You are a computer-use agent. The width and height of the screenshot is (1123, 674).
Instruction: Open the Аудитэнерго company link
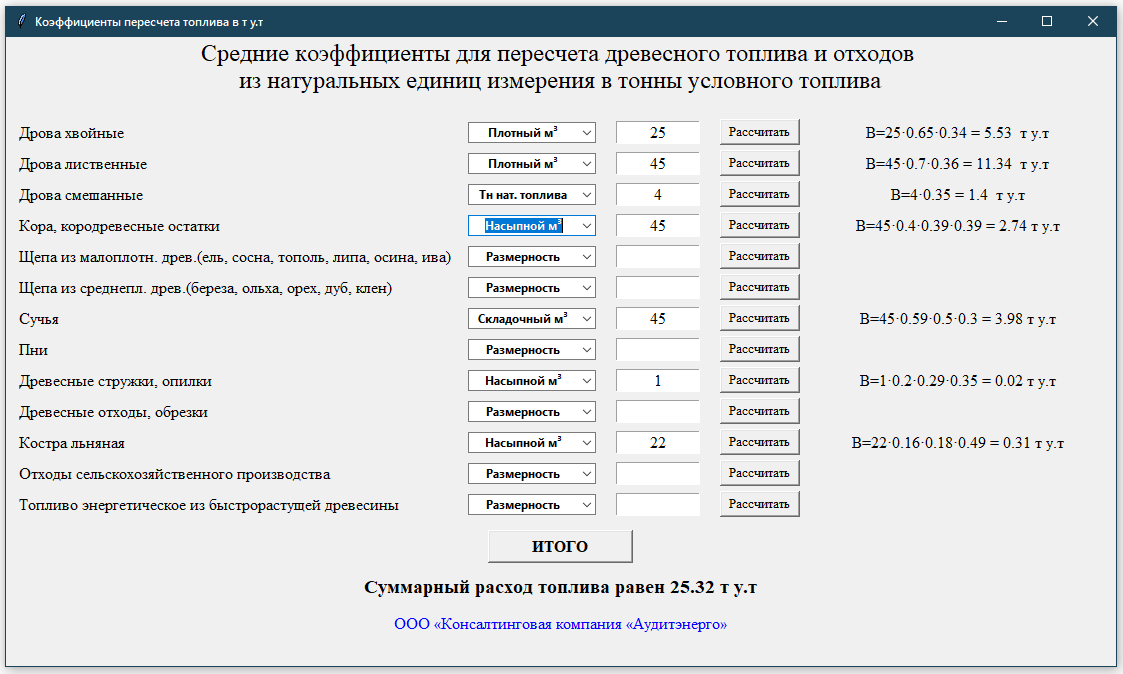point(560,624)
